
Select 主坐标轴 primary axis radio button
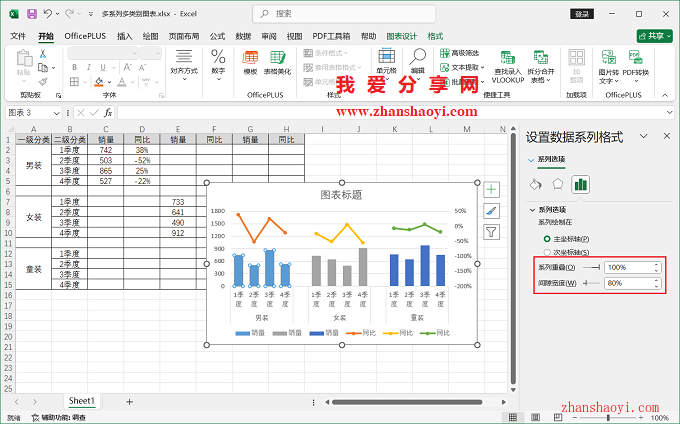[547, 239]
